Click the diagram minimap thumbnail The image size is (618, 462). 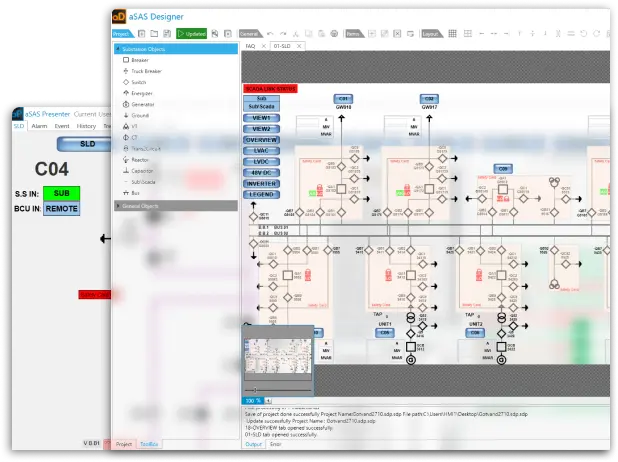[278, 356]
